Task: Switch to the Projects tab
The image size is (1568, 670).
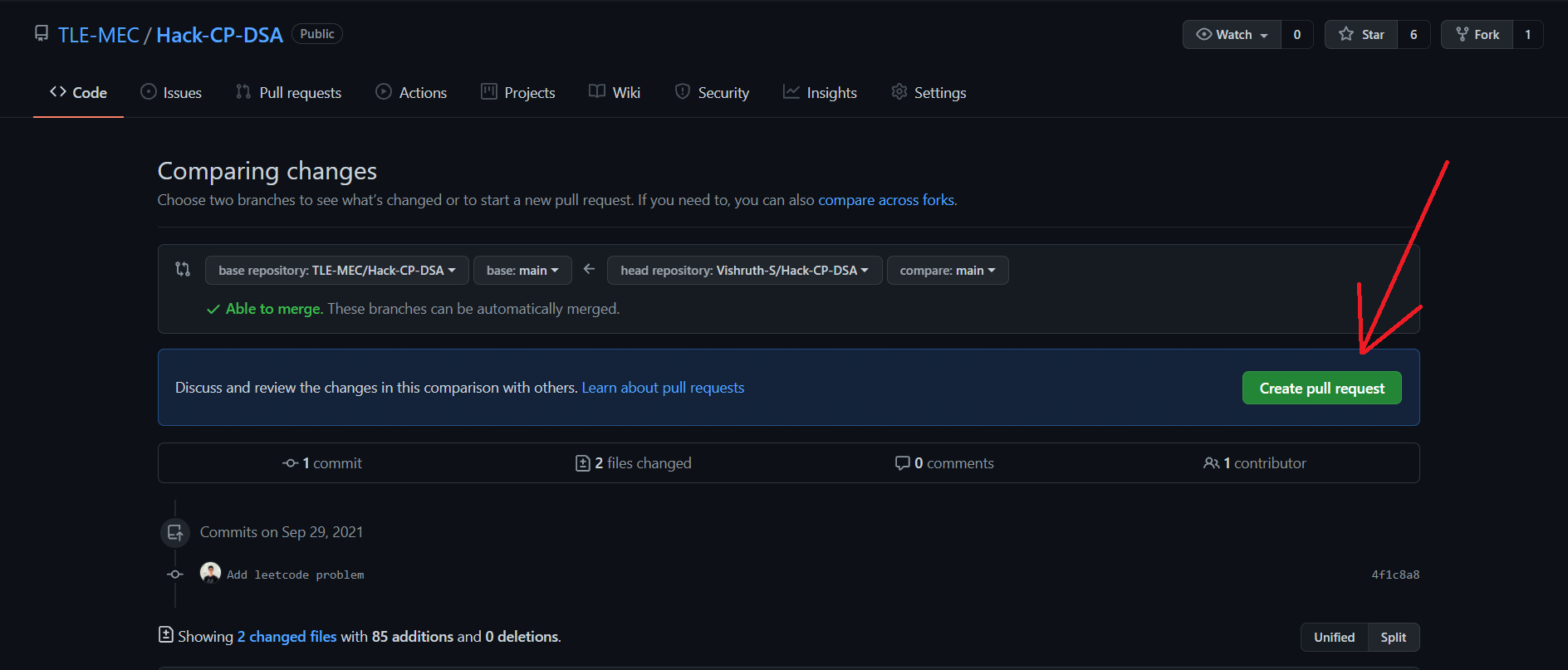Action: click(518, 92)
